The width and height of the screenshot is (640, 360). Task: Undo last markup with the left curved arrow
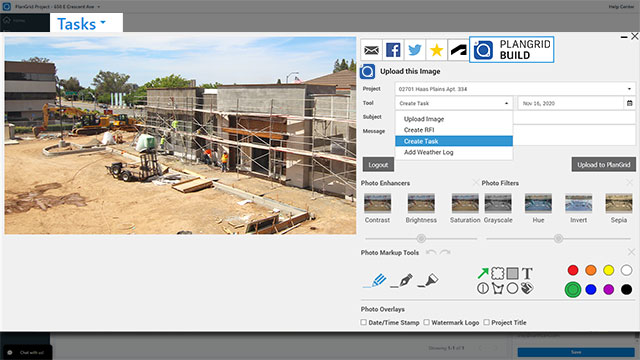(x=431, y=253)
